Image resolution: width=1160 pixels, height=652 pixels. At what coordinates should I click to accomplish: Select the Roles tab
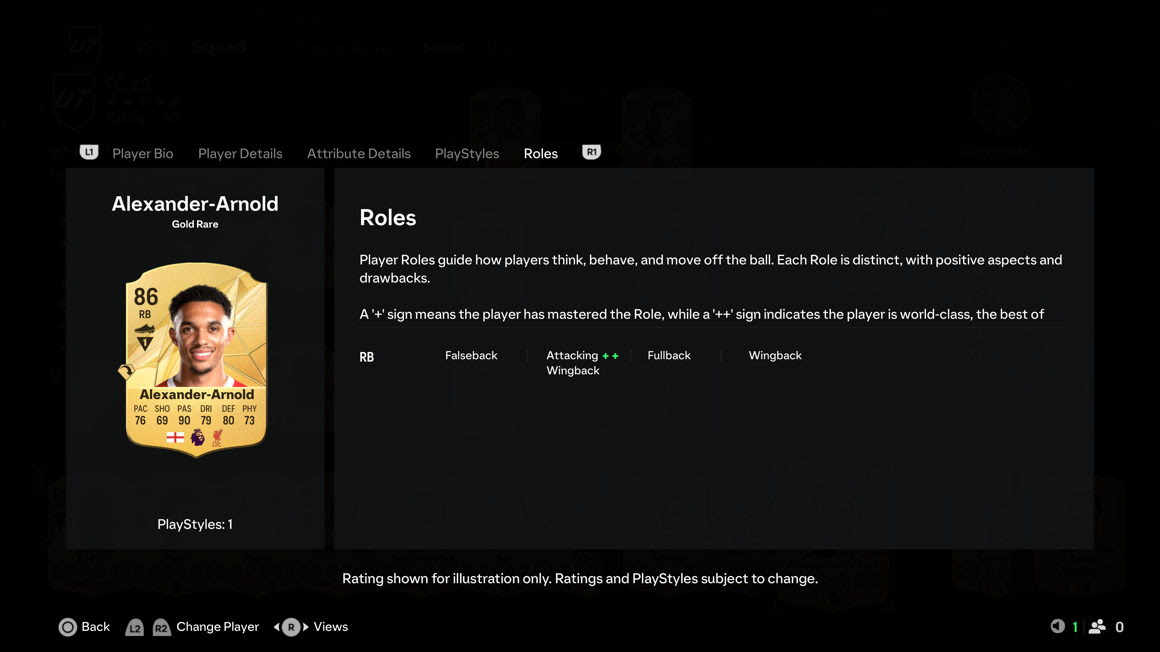point(541,153)
